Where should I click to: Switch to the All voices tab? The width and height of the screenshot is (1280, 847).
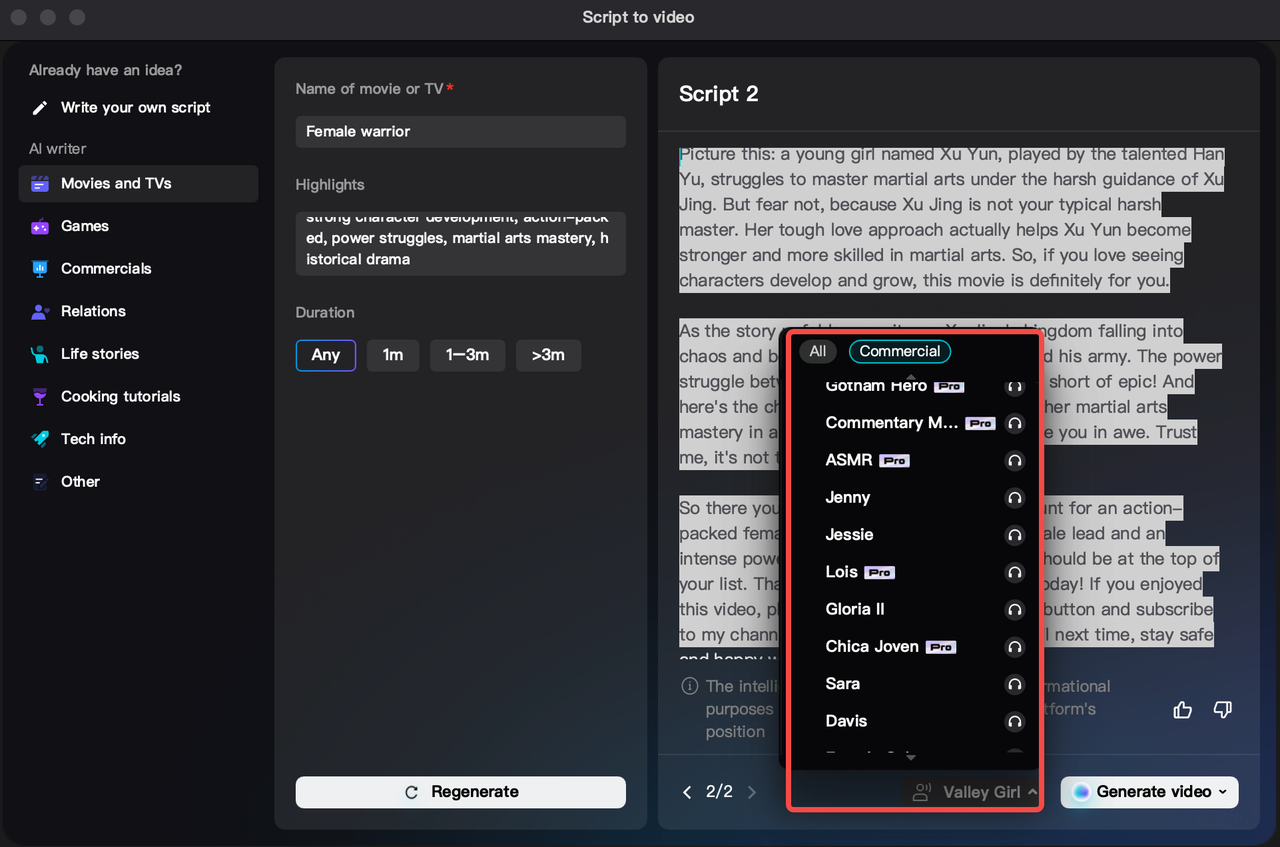(x=817, y=351)
